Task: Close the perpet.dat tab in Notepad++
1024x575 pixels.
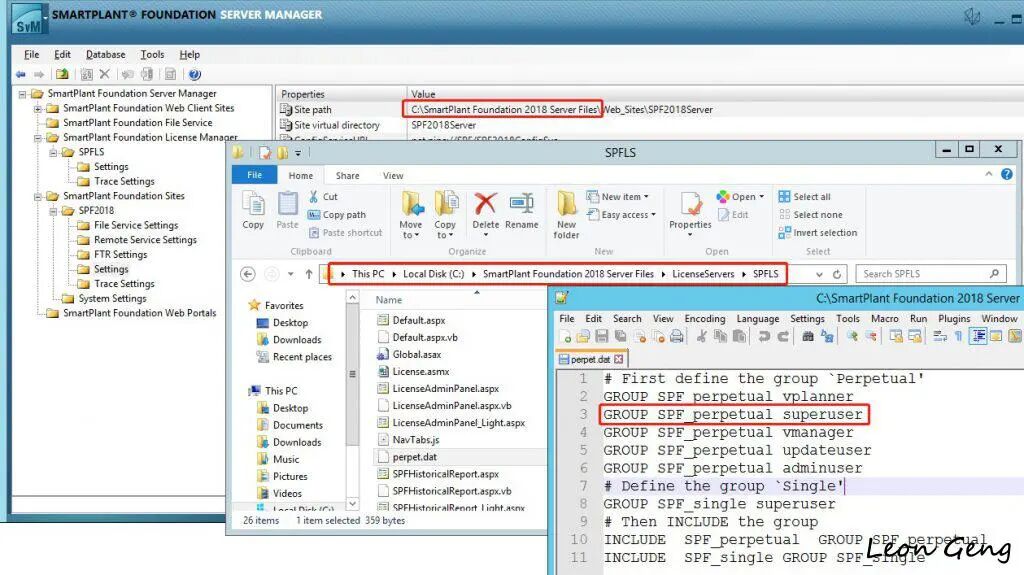Action: [618, 359]
